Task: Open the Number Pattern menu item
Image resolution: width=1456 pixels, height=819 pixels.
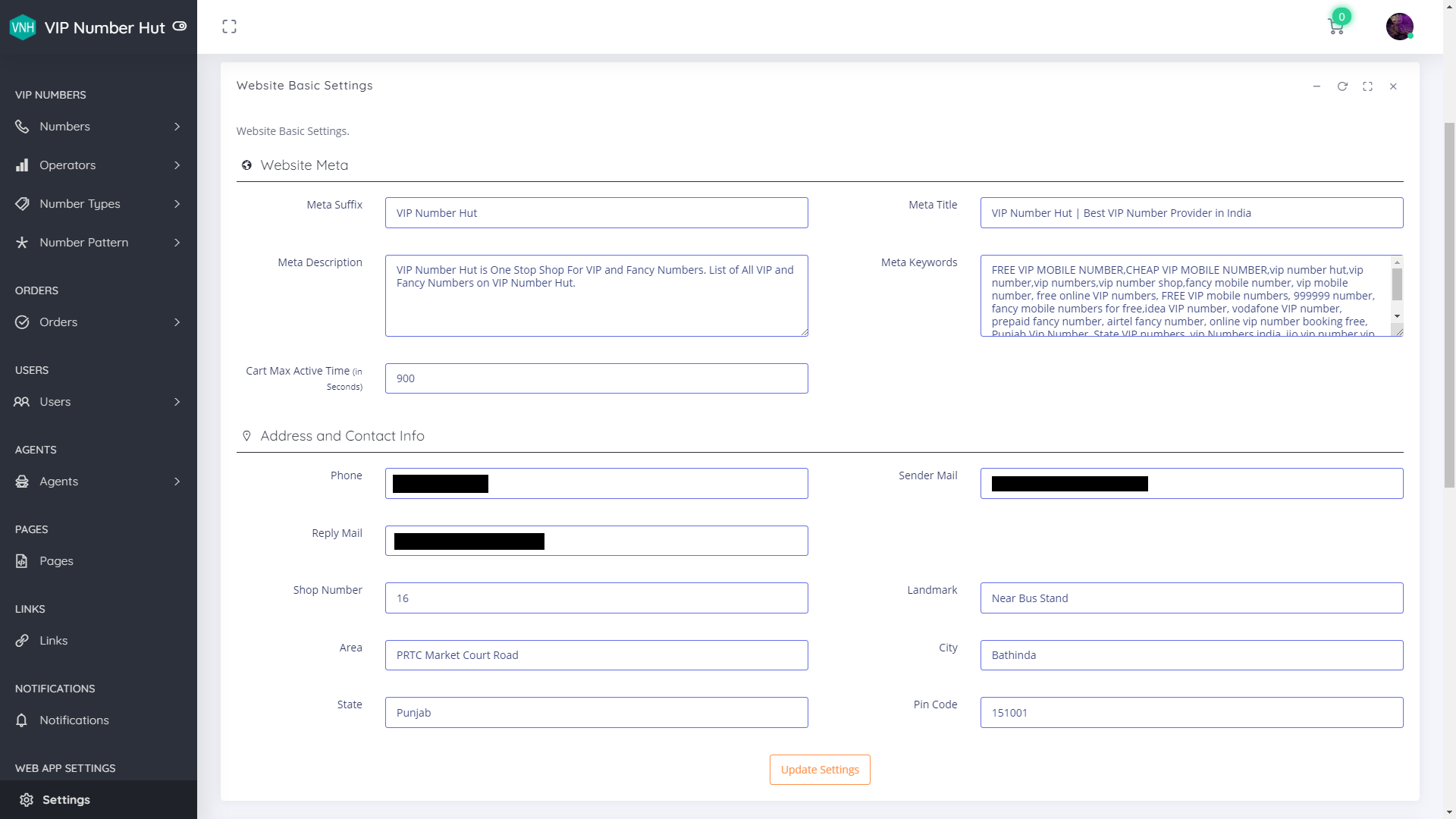Action: (x=99, y=243)
